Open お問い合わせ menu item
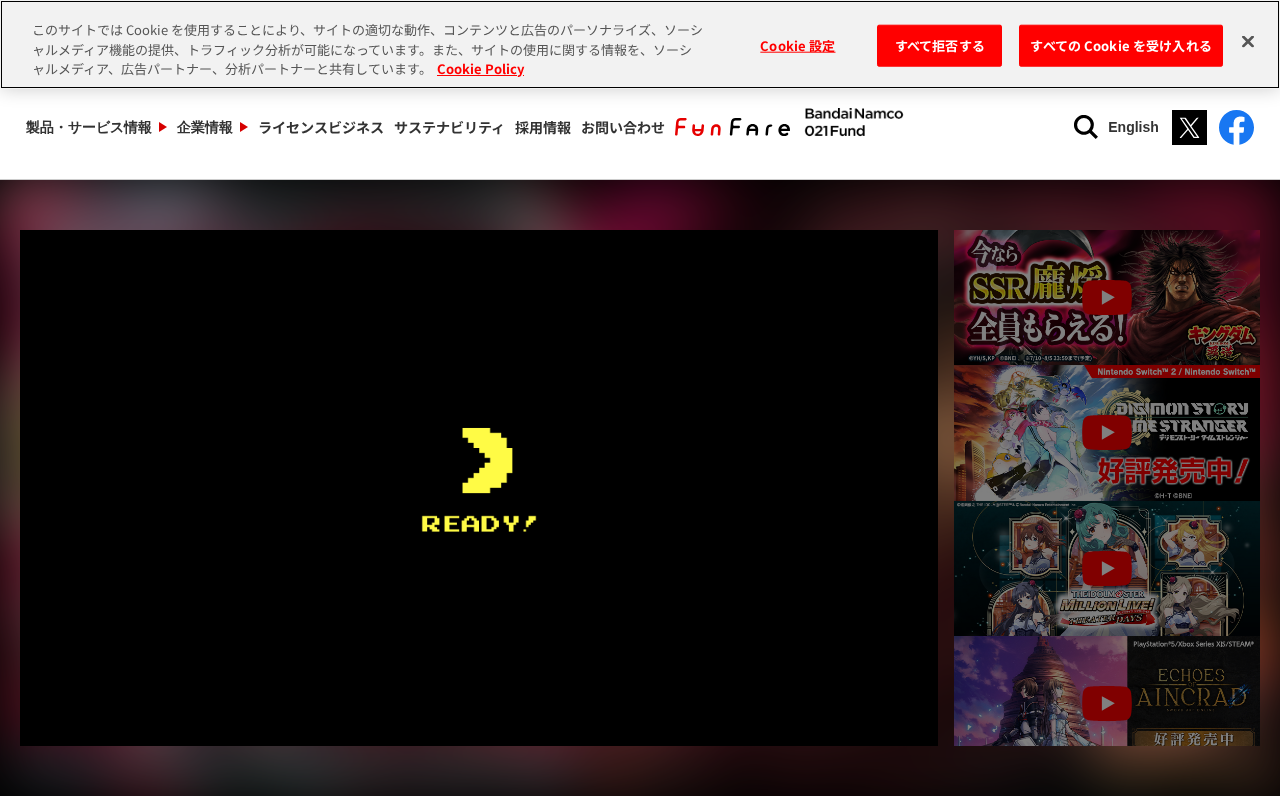 tap(623, 127)
